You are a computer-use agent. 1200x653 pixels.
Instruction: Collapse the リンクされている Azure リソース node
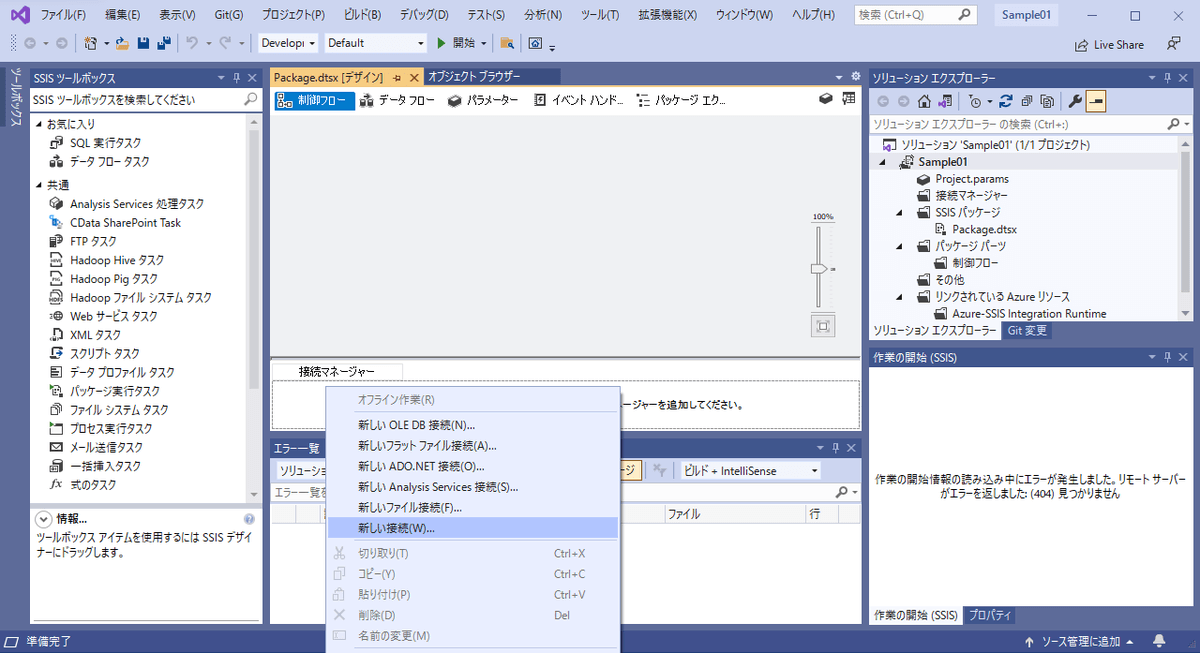tap(899, 297)
